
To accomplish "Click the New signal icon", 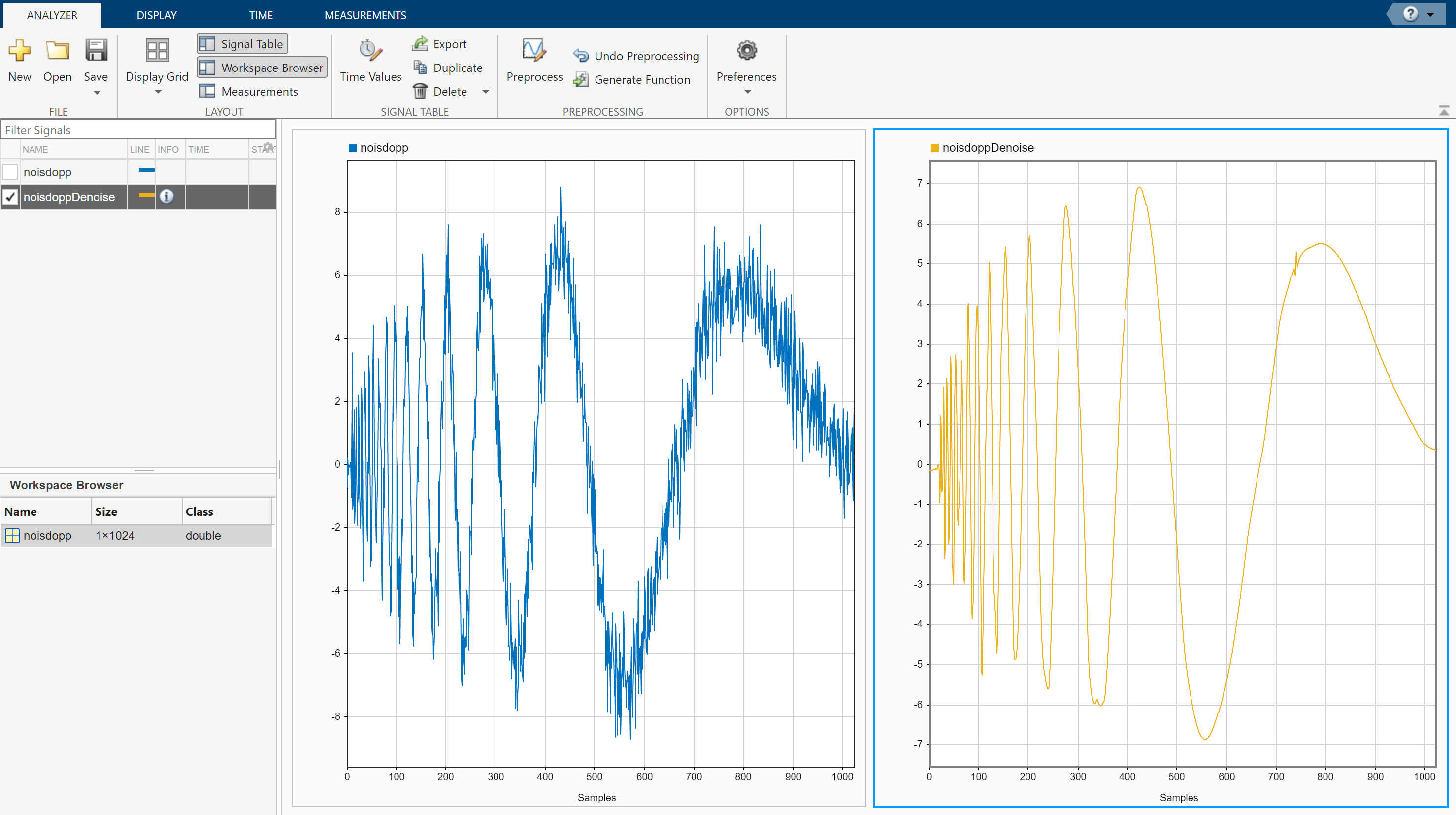I will click(19, 51).
